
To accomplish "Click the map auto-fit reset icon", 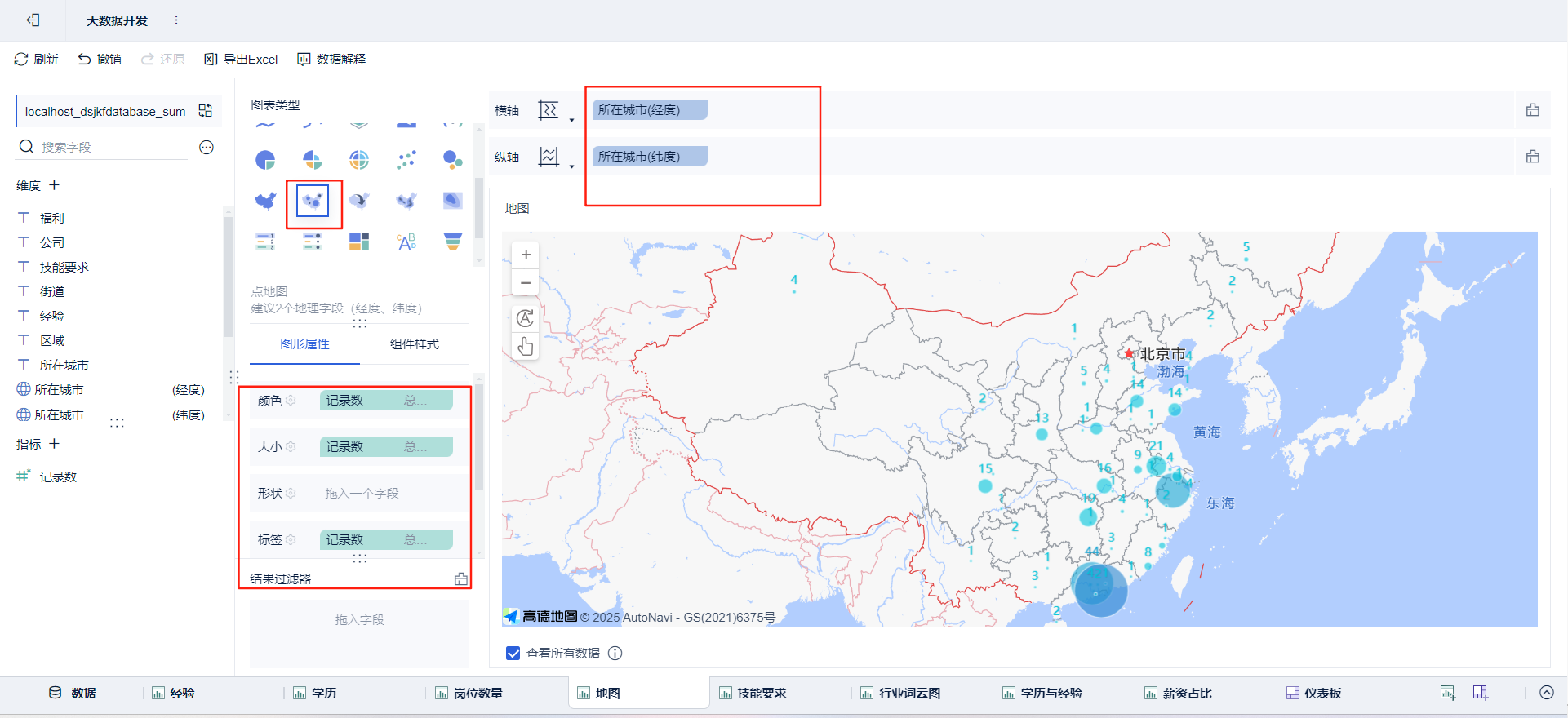I will pos(526,318).
